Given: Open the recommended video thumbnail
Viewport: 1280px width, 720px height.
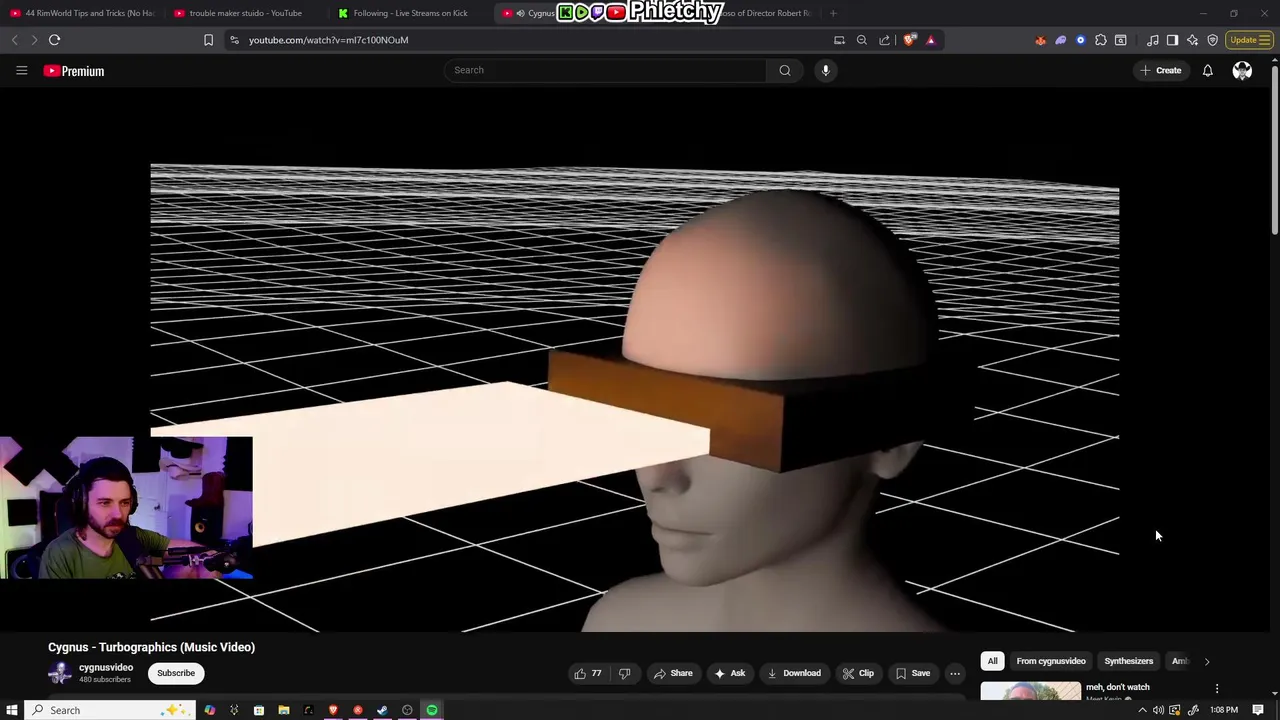Looking at the screenshot, I should [x=1030, y=691].
